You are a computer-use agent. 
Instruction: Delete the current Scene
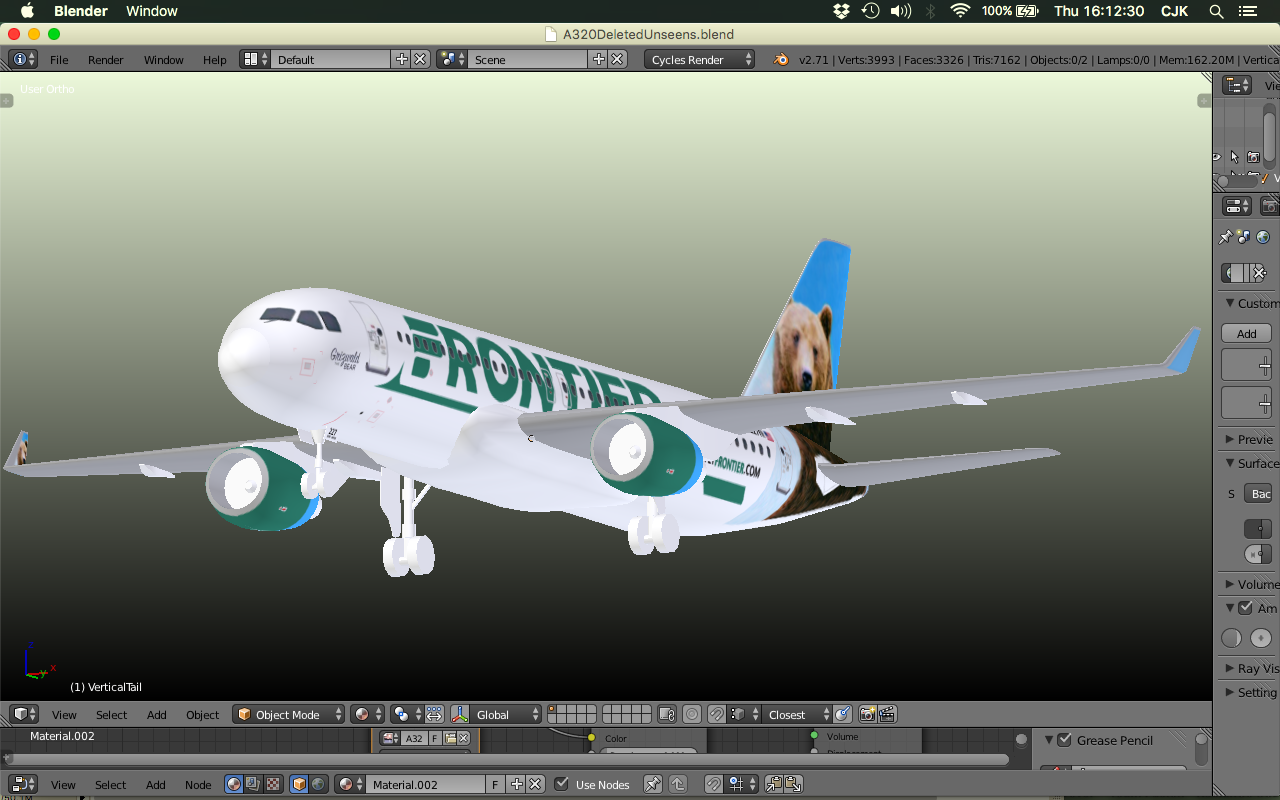pyautogui.click(x=618, y=59)
